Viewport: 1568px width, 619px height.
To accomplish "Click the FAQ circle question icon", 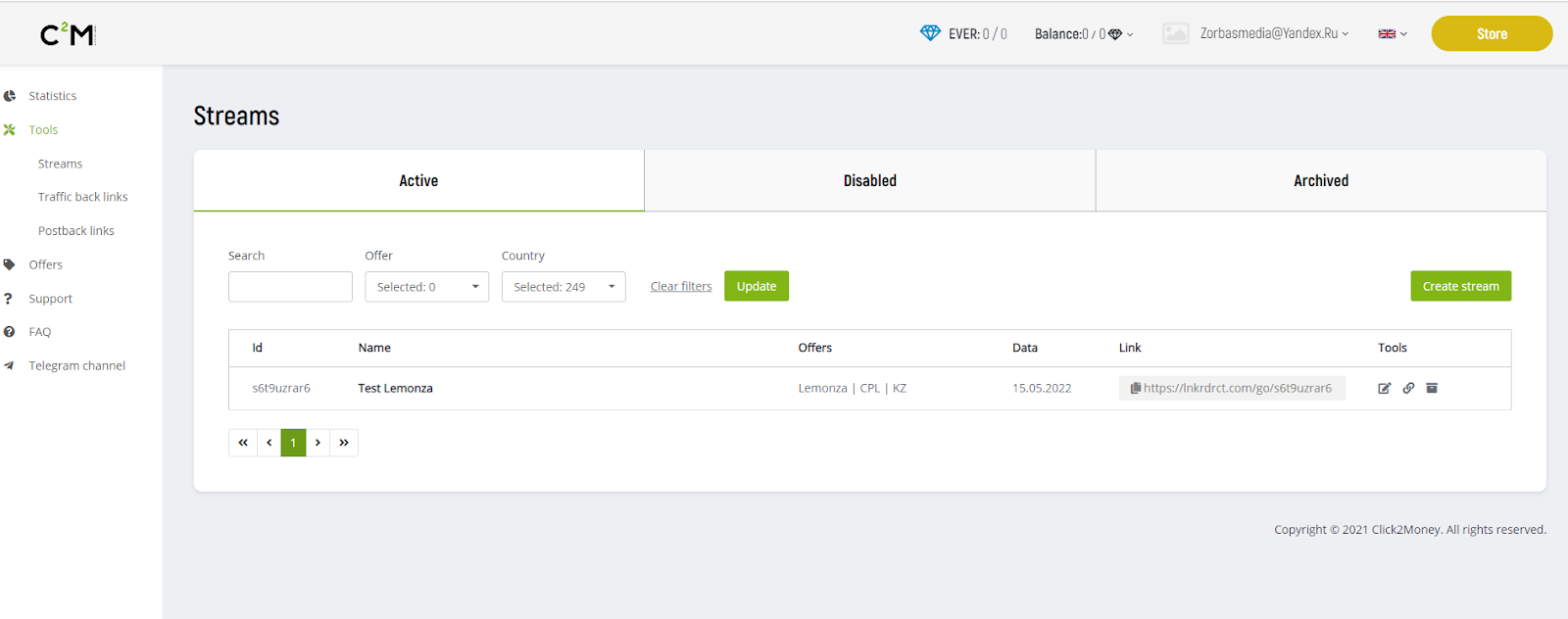I will (9, 332).
